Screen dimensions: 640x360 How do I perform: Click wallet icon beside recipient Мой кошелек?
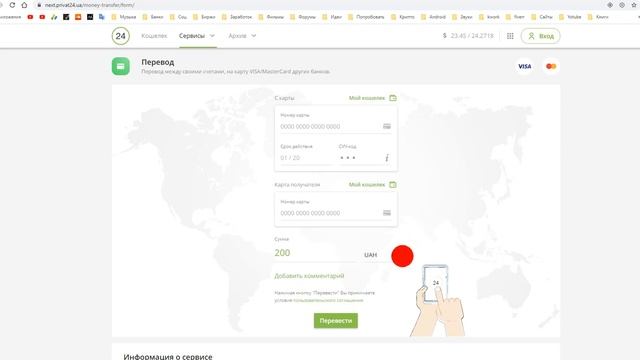(x=393, y=184)
